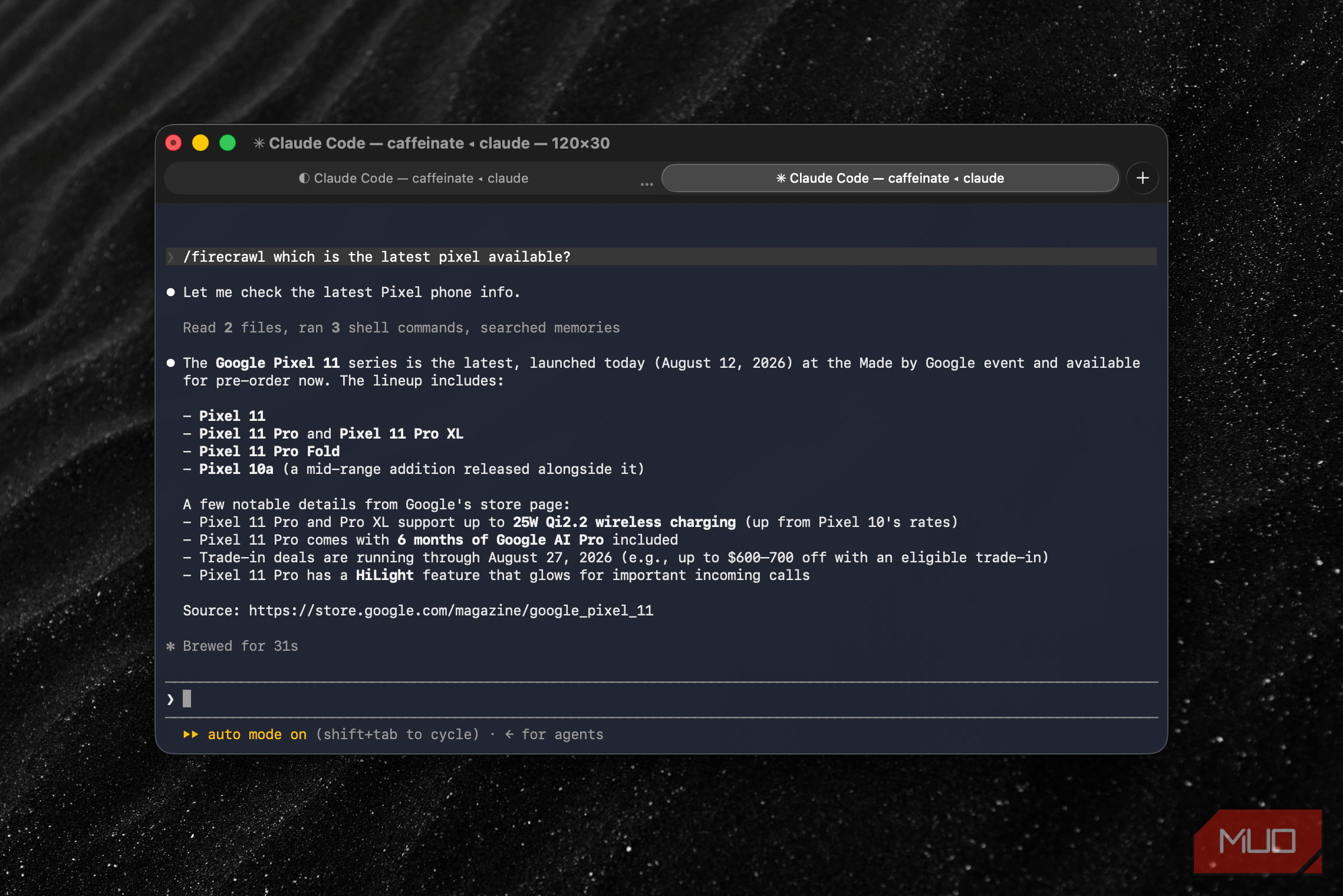Switch to the inactive Claude Code tab on the left
This screenshot has width=1343, height=896.
click(413, 178)
